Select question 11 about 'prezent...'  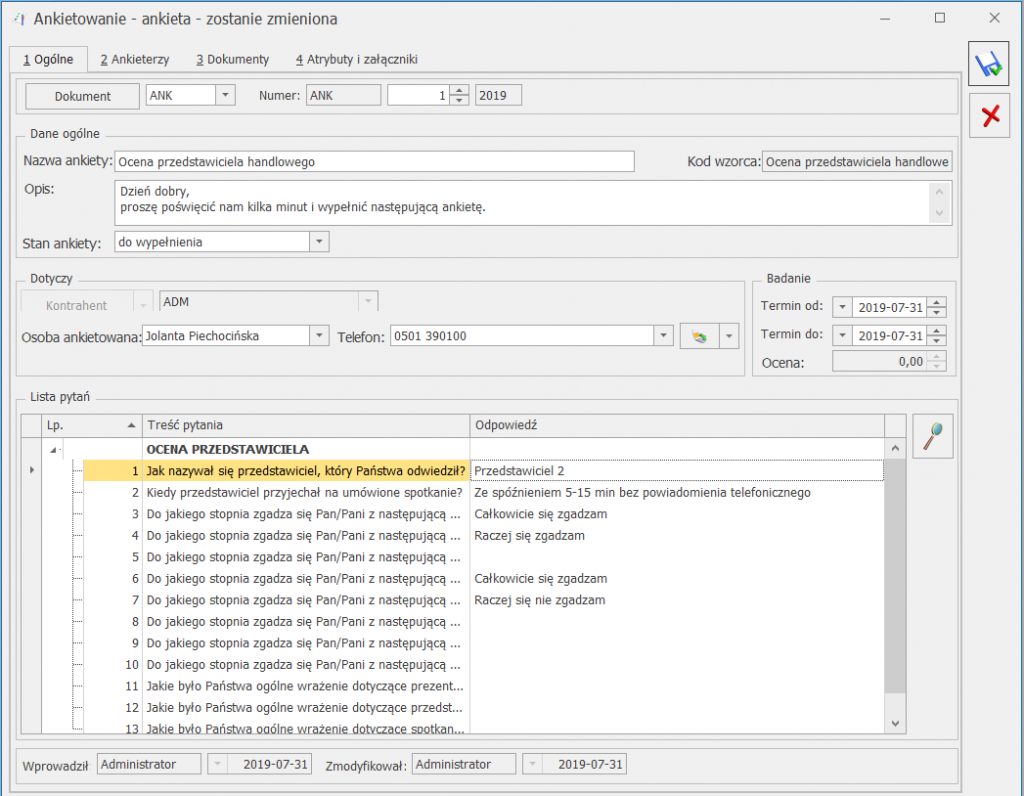pyautogui.click(x=304, y=686)
